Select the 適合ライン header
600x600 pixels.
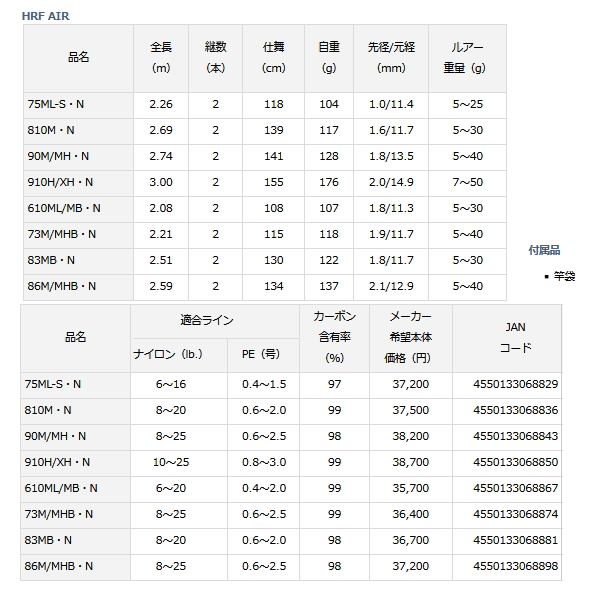207,320
